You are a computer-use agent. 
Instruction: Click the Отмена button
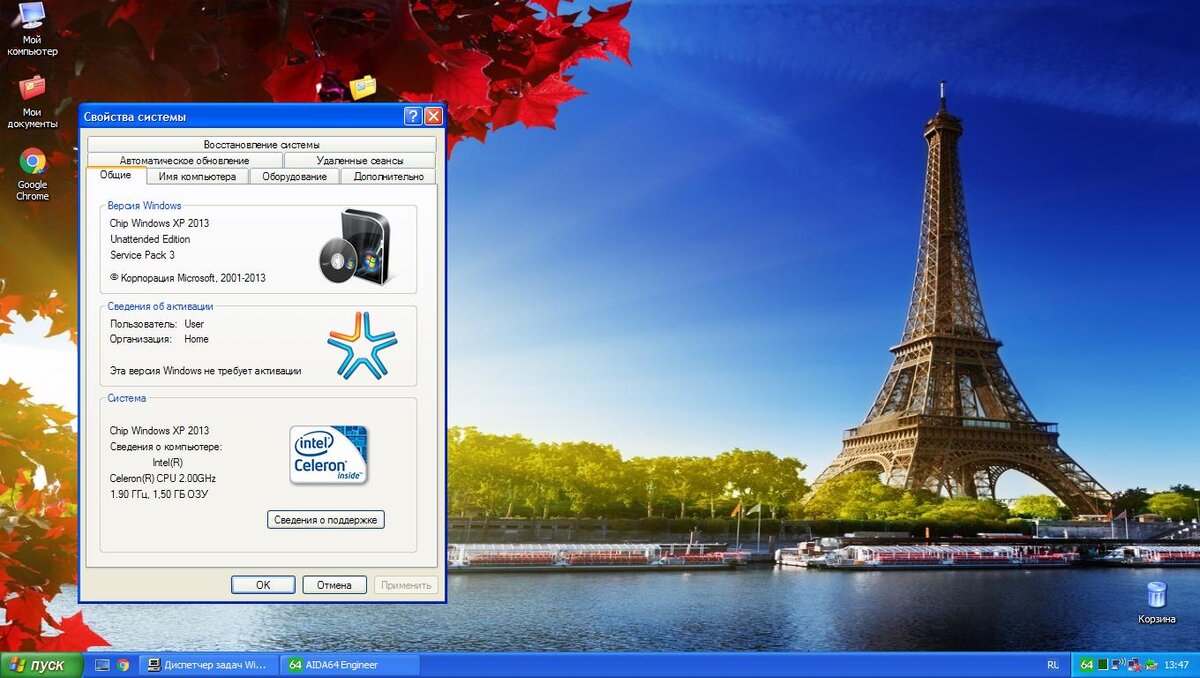pyautogui.click(x=334, y=585)
